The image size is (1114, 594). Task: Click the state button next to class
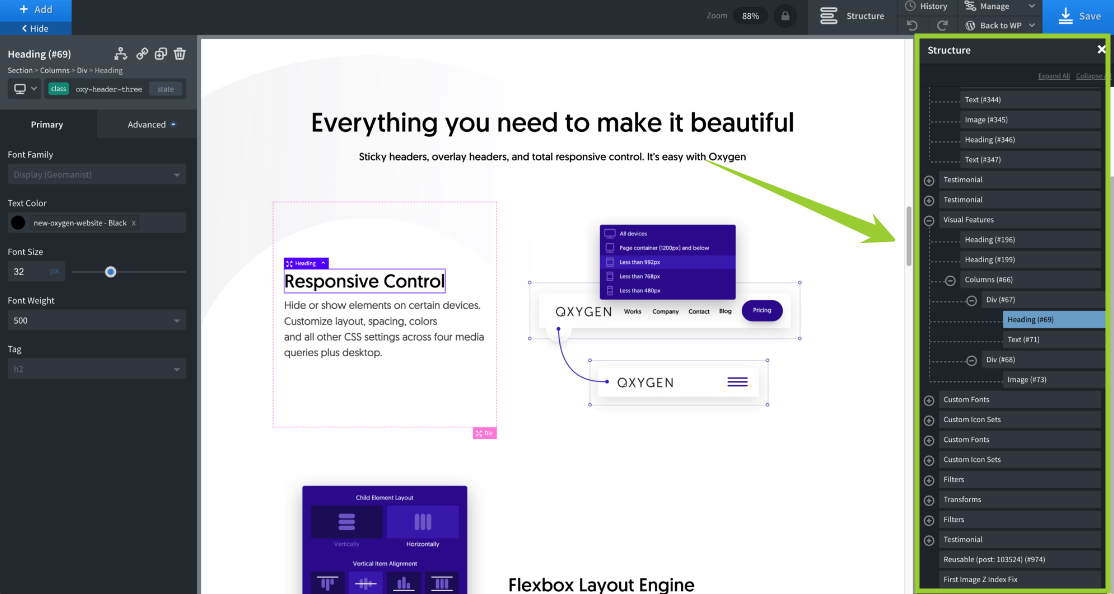tap(166, 89)
